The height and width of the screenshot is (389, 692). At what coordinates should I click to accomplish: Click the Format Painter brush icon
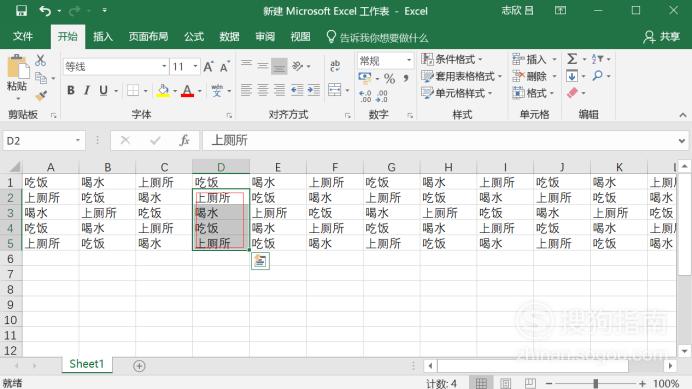pos(41,95)
